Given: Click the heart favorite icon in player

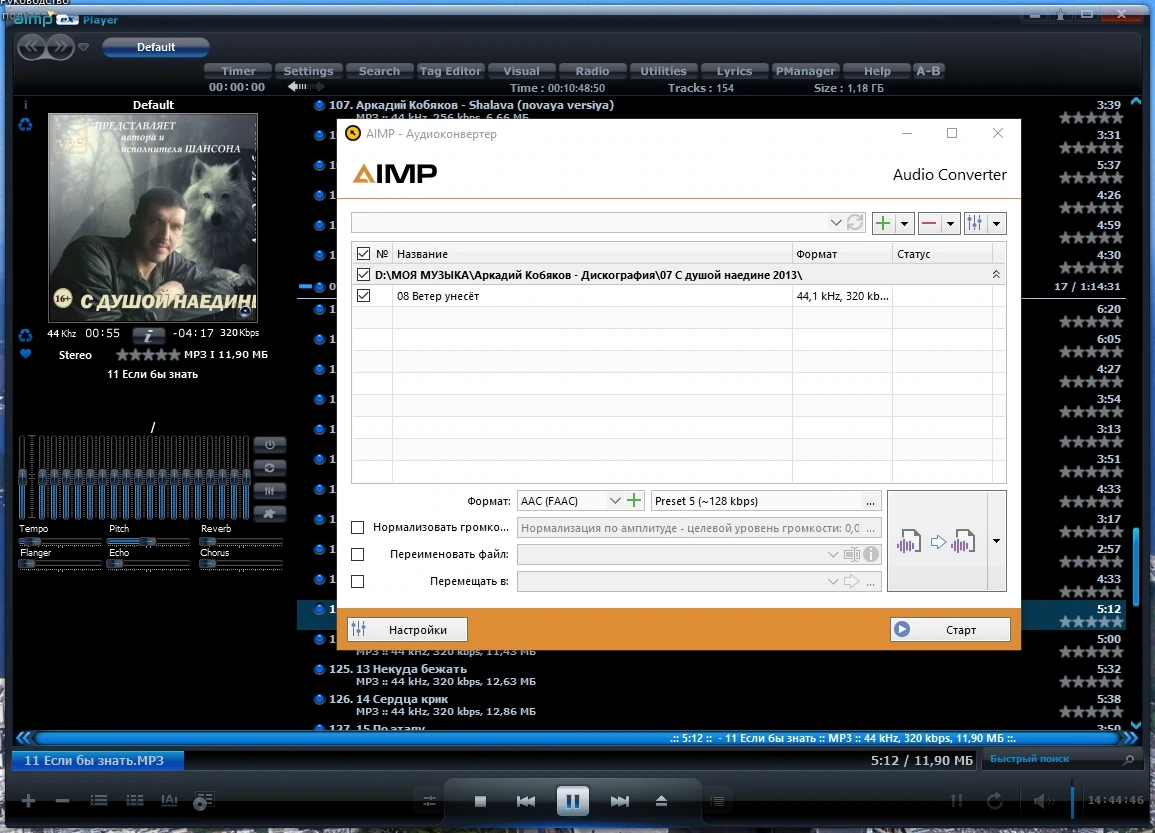Looking at the screenshot, I should click(26, 354).
